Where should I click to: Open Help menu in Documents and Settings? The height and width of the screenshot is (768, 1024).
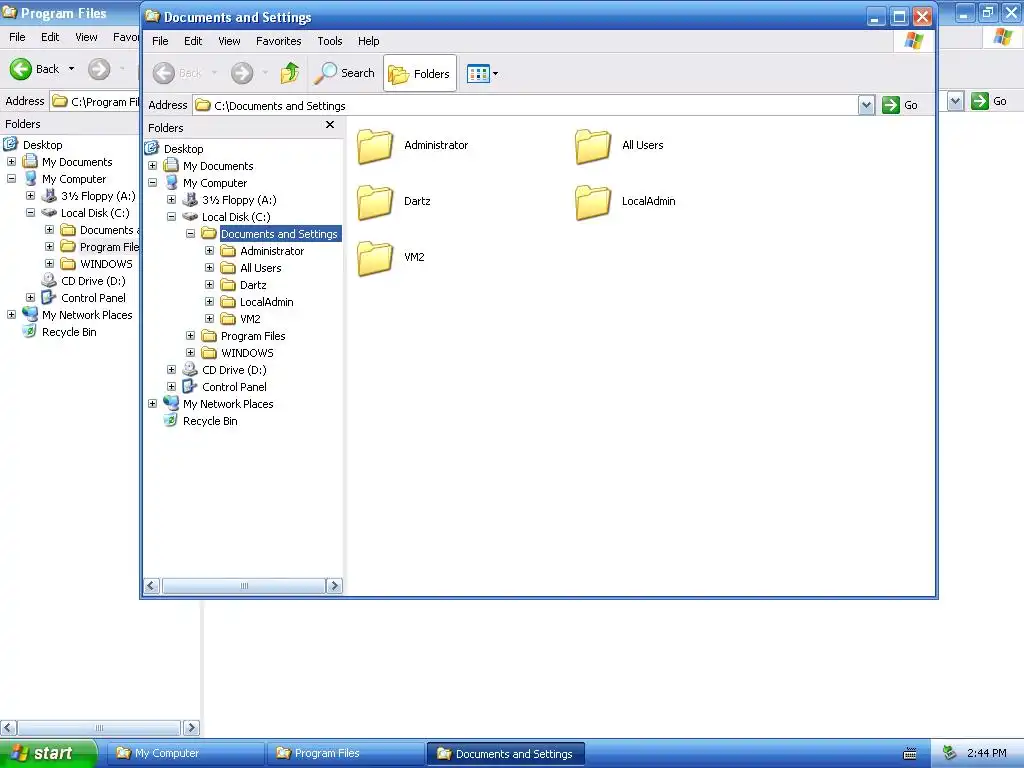click(x=368, y=41)
